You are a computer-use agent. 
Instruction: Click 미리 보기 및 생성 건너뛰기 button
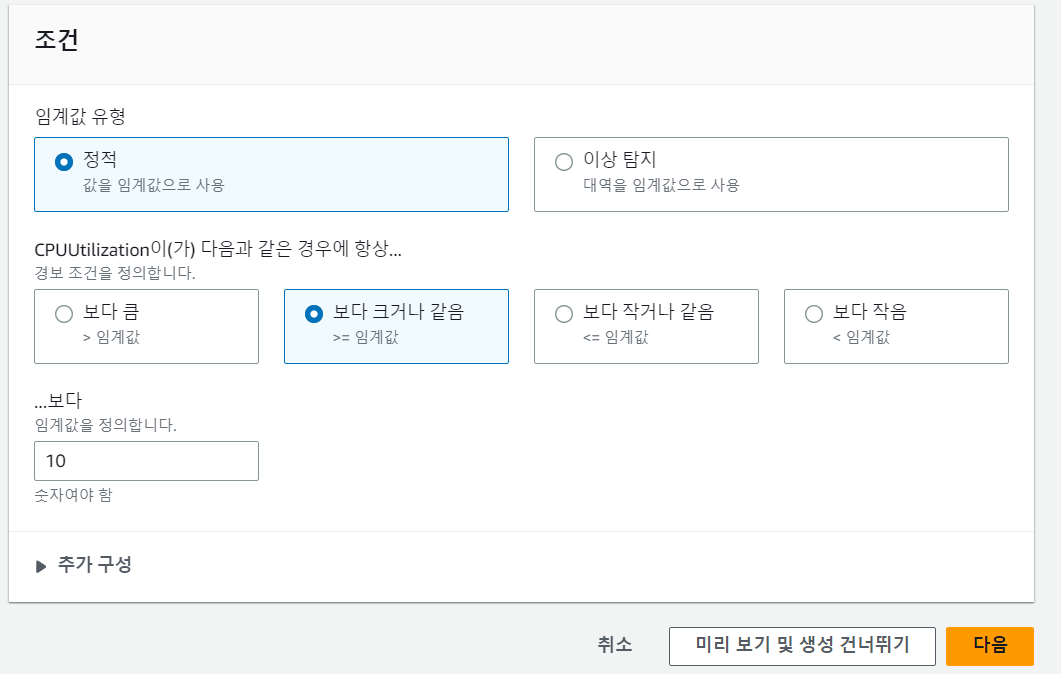[802, 646]
